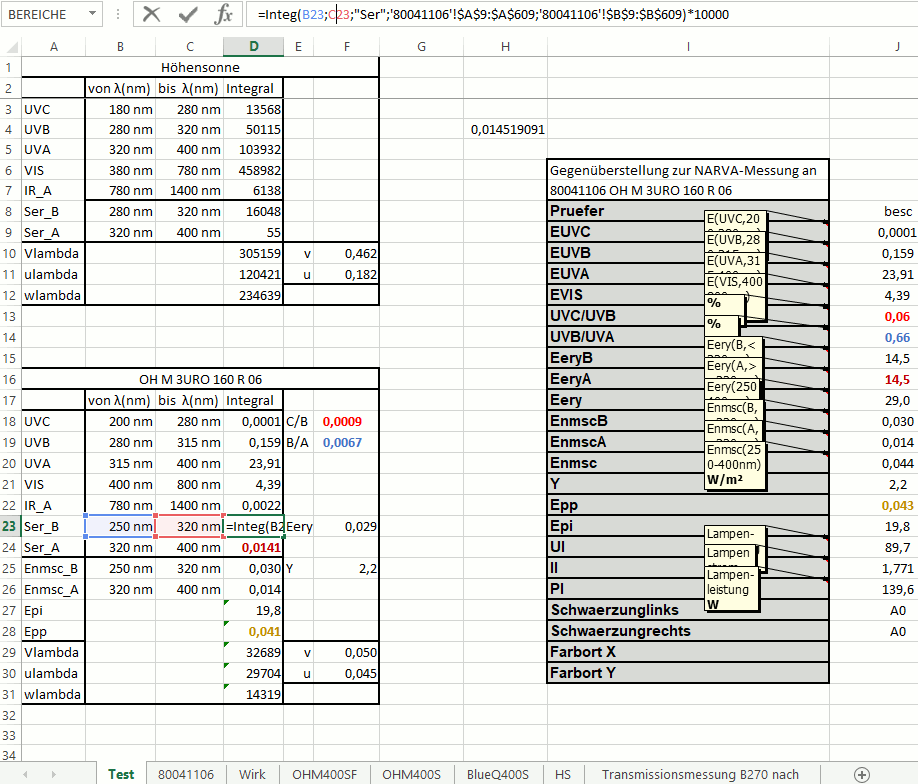Screen dimensions: 918x784
Task: Switch to the HS sheet tab
Action: pyautogui.click(x=563, y=774)
